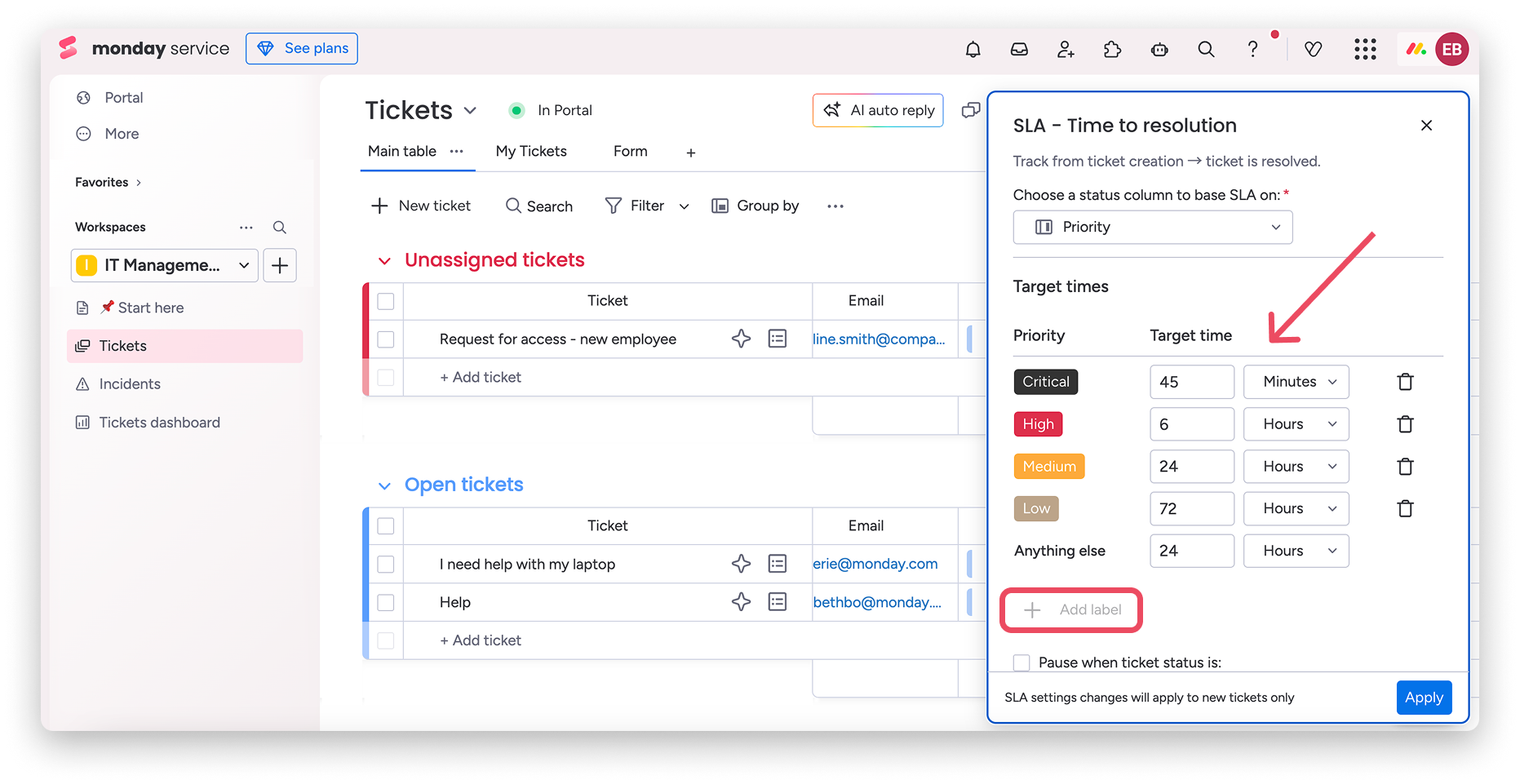Open the Tickets board title dropdown
This screenshot has width=1520, height=784.
(x=470, y=110)
